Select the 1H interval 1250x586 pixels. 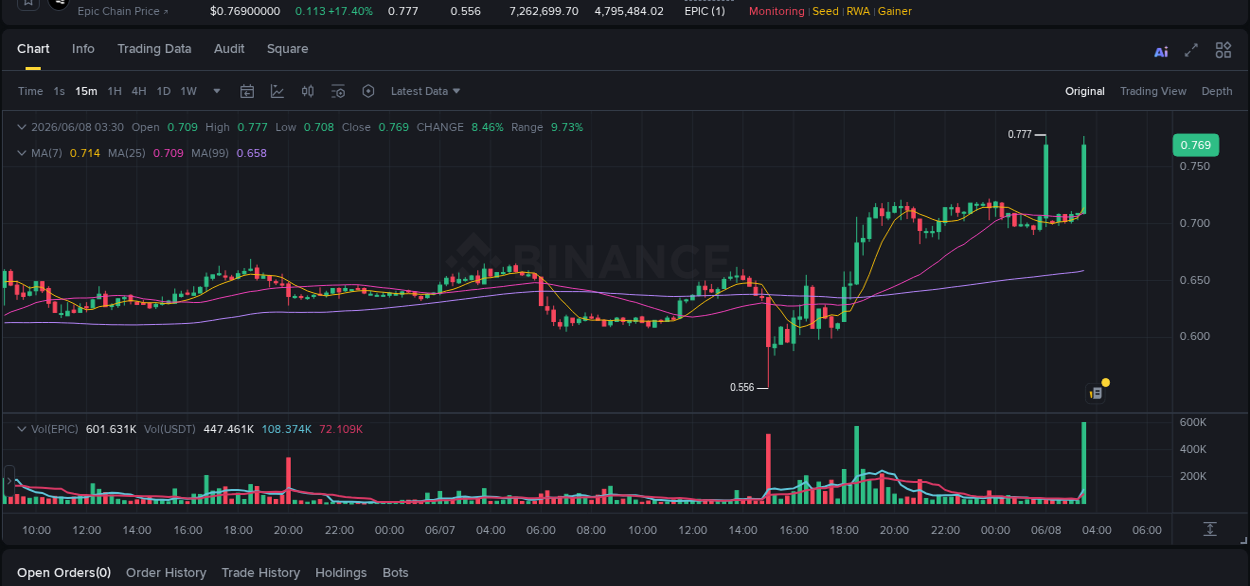click(x=114, y=91)
